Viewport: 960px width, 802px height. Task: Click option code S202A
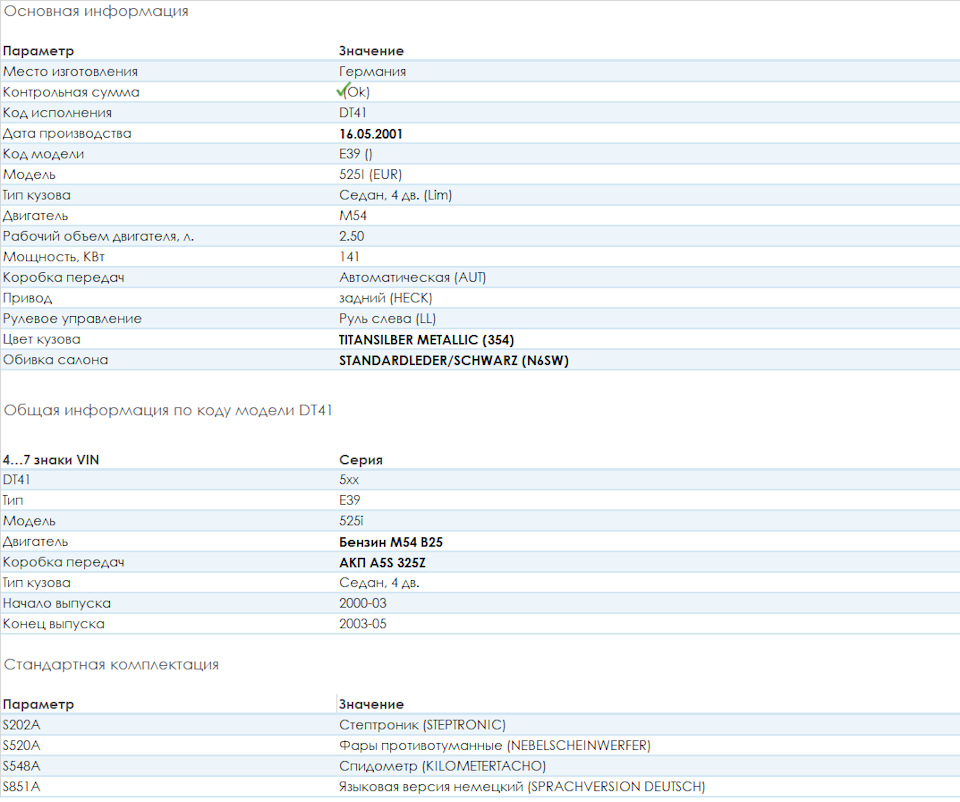21,725
